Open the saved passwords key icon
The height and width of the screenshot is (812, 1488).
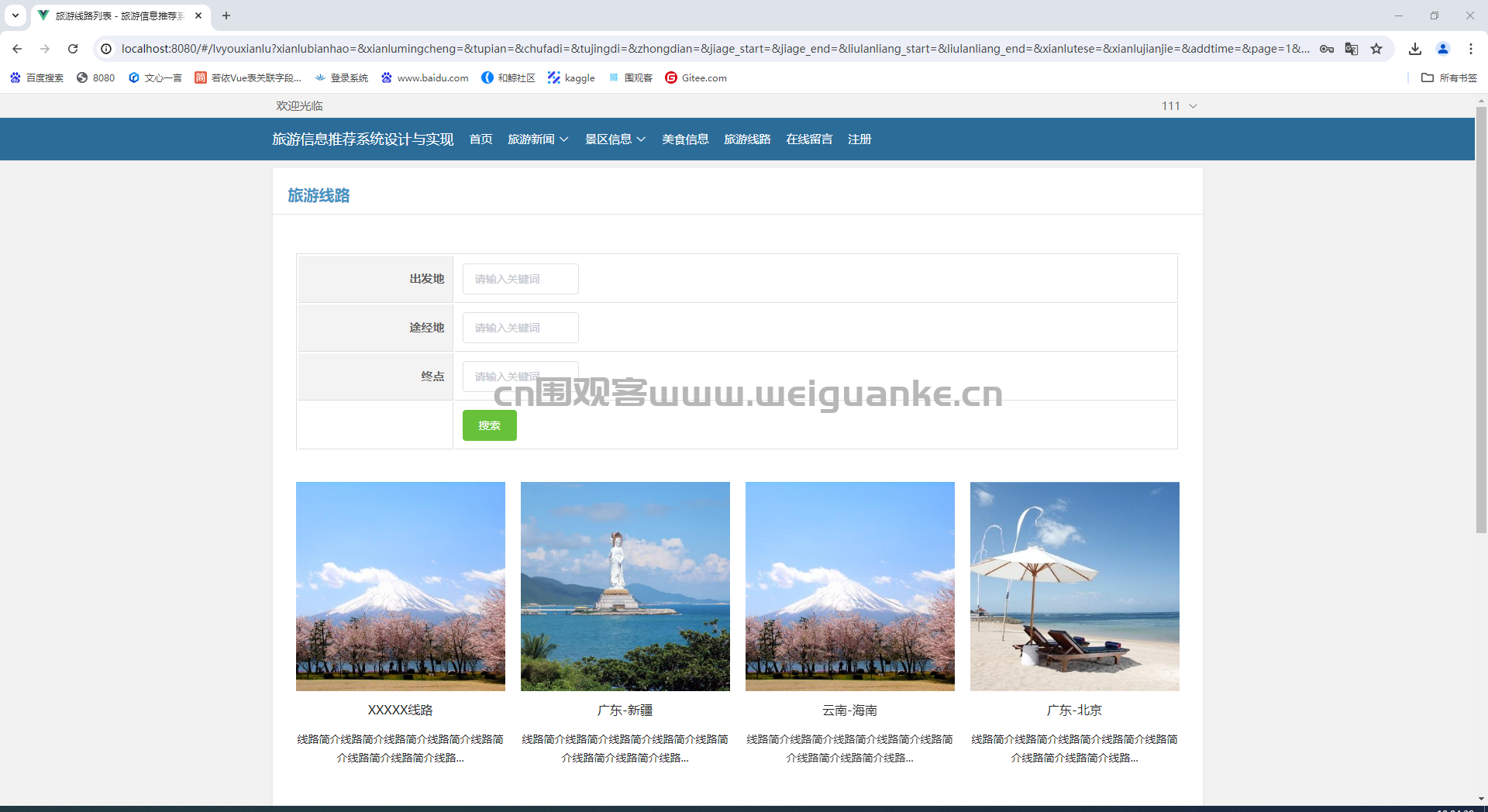point(1327,49)
